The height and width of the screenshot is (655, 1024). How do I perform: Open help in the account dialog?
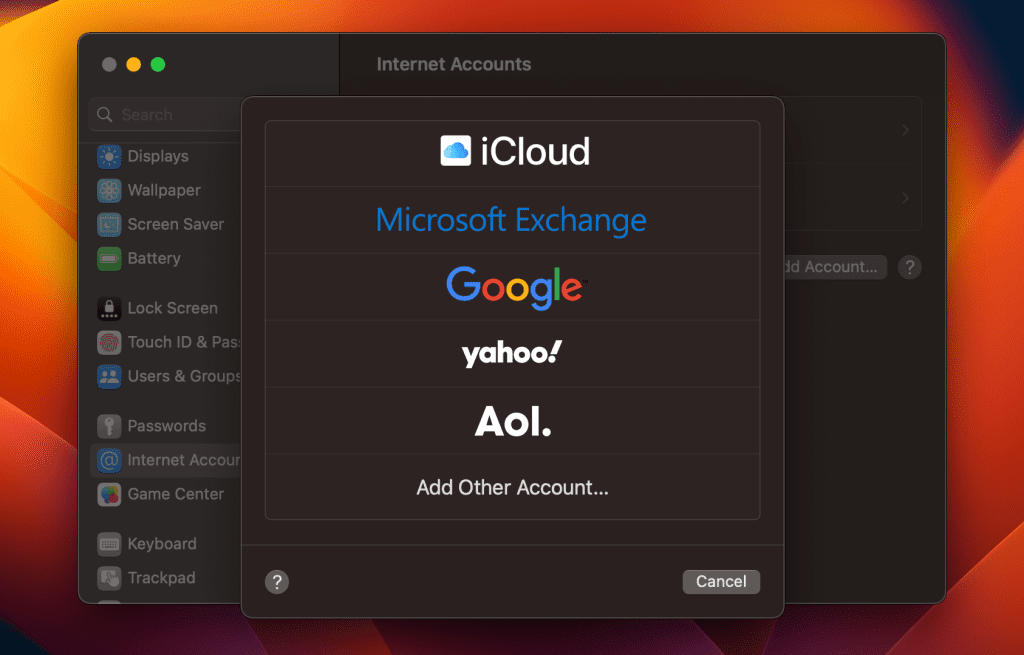[x=277, y=582]
